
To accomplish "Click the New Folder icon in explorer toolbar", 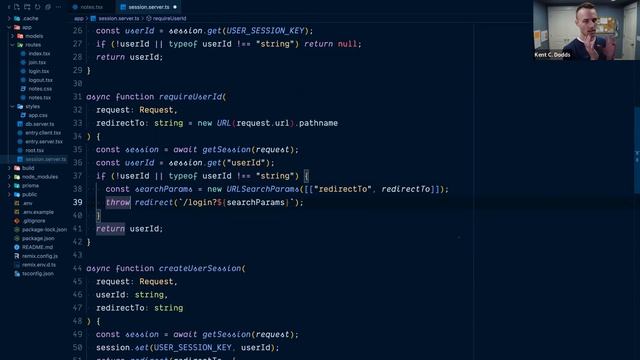I will 27,7.
